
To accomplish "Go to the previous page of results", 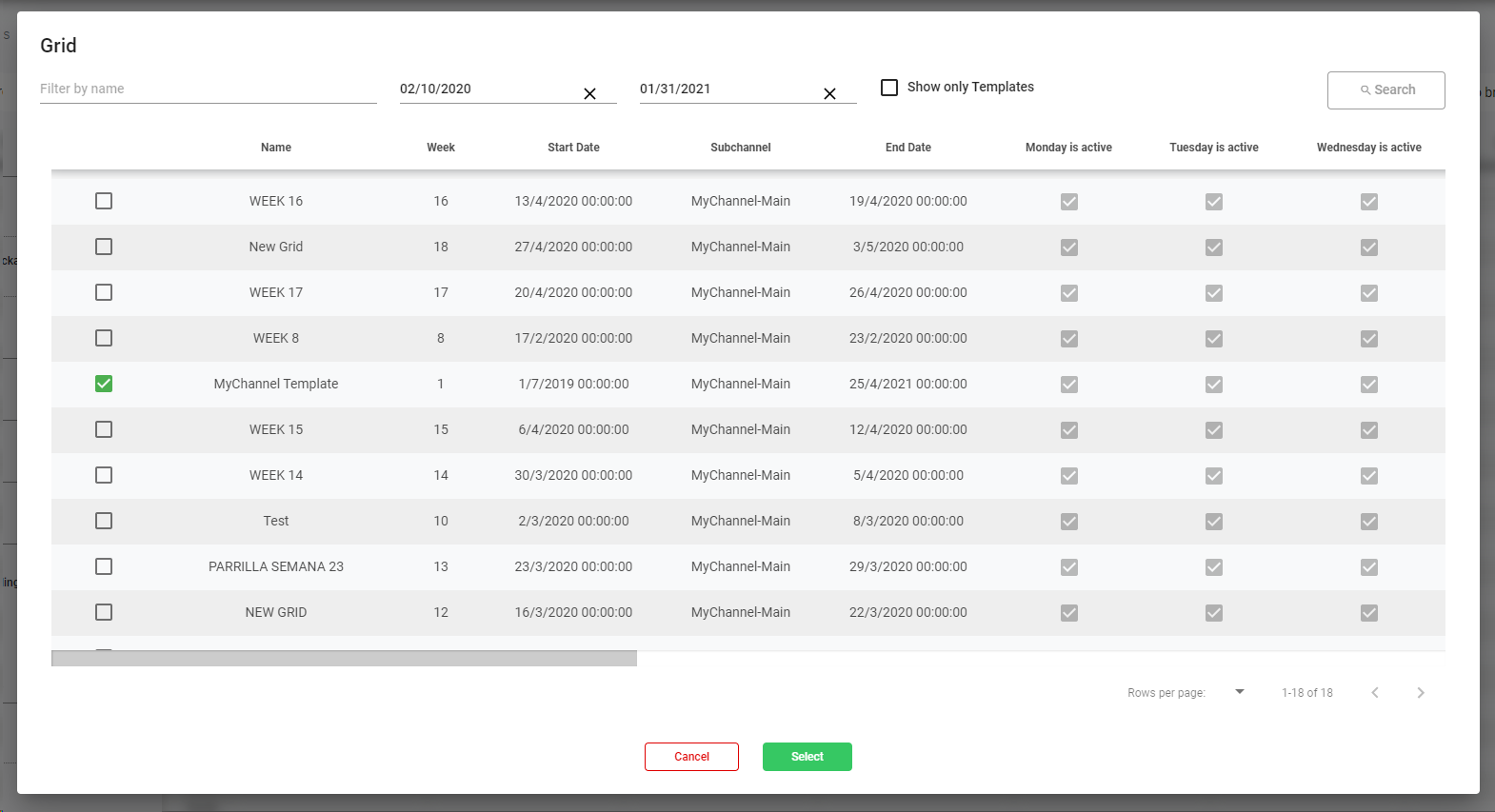I will tap(1374, 693).
